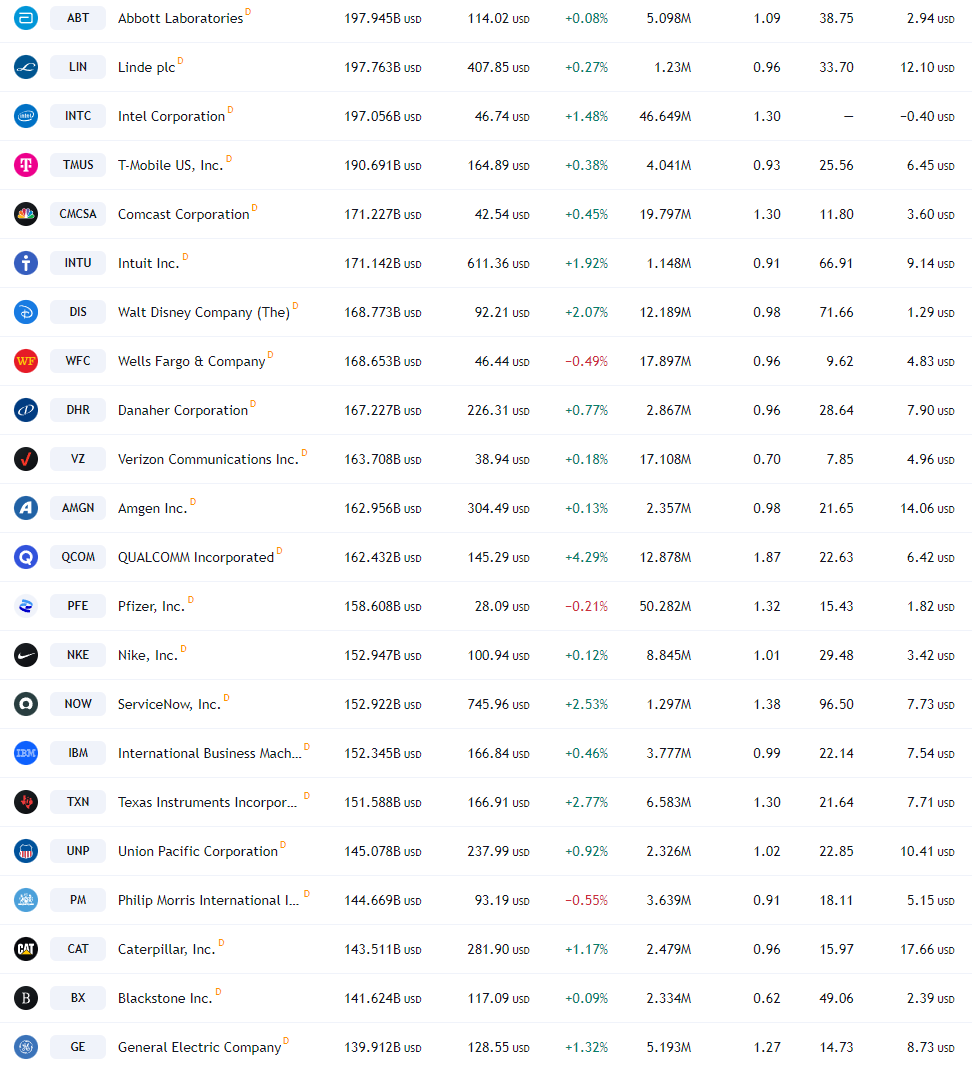Open the CMCSA ticker symbol
The height and width of the screenshot is (1070, 972).
click(78, 214)
